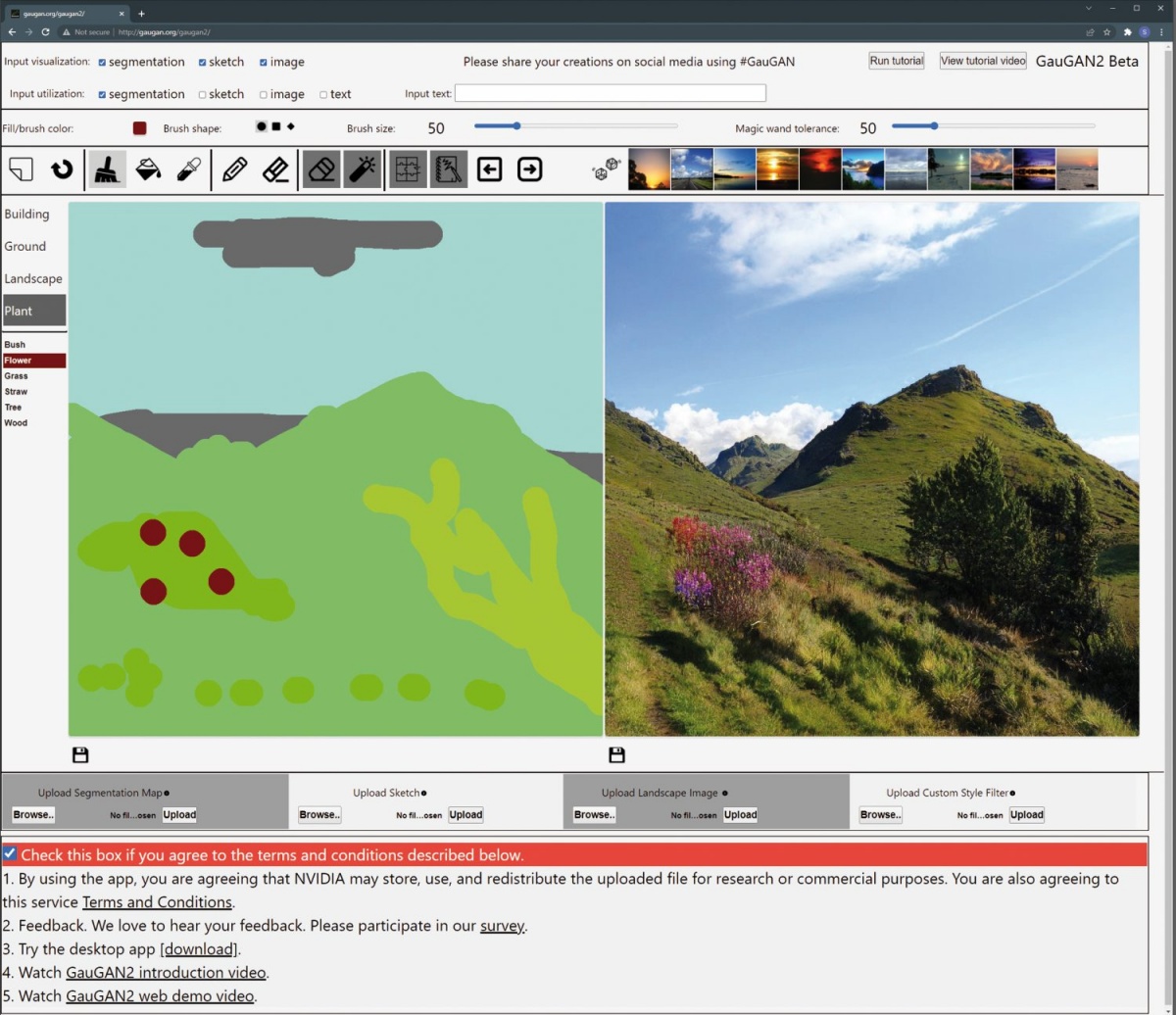This screenshot has width=1176, height=1015.
Task: Upload the custom style filter file
Action: click(x=1026, y=814)
